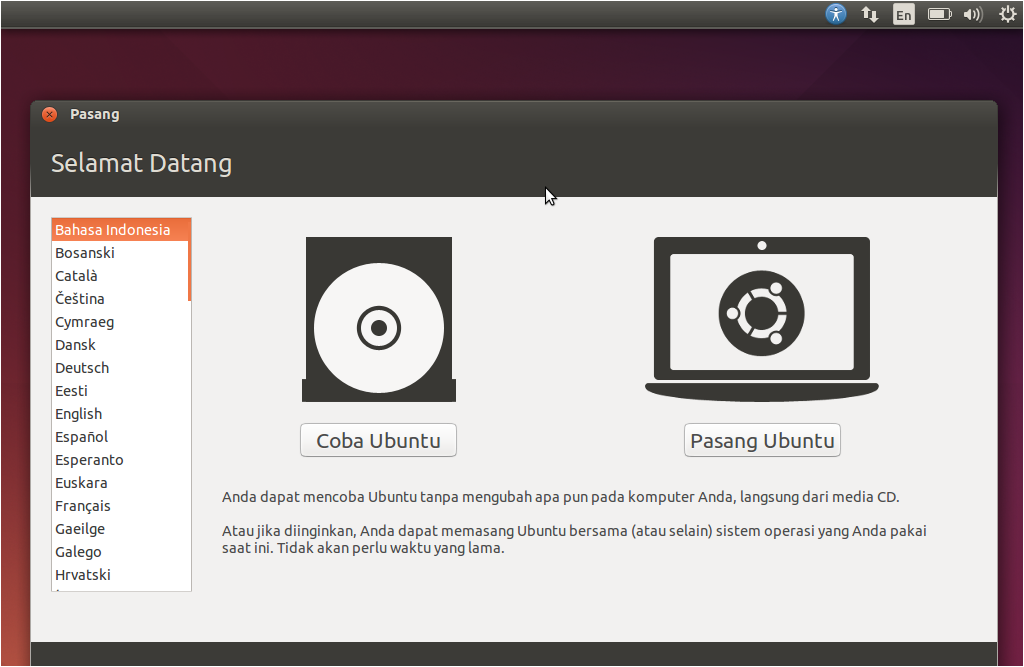Click the Pasang window title
The width and height of the screenshot is (1024, 667).
95,114
